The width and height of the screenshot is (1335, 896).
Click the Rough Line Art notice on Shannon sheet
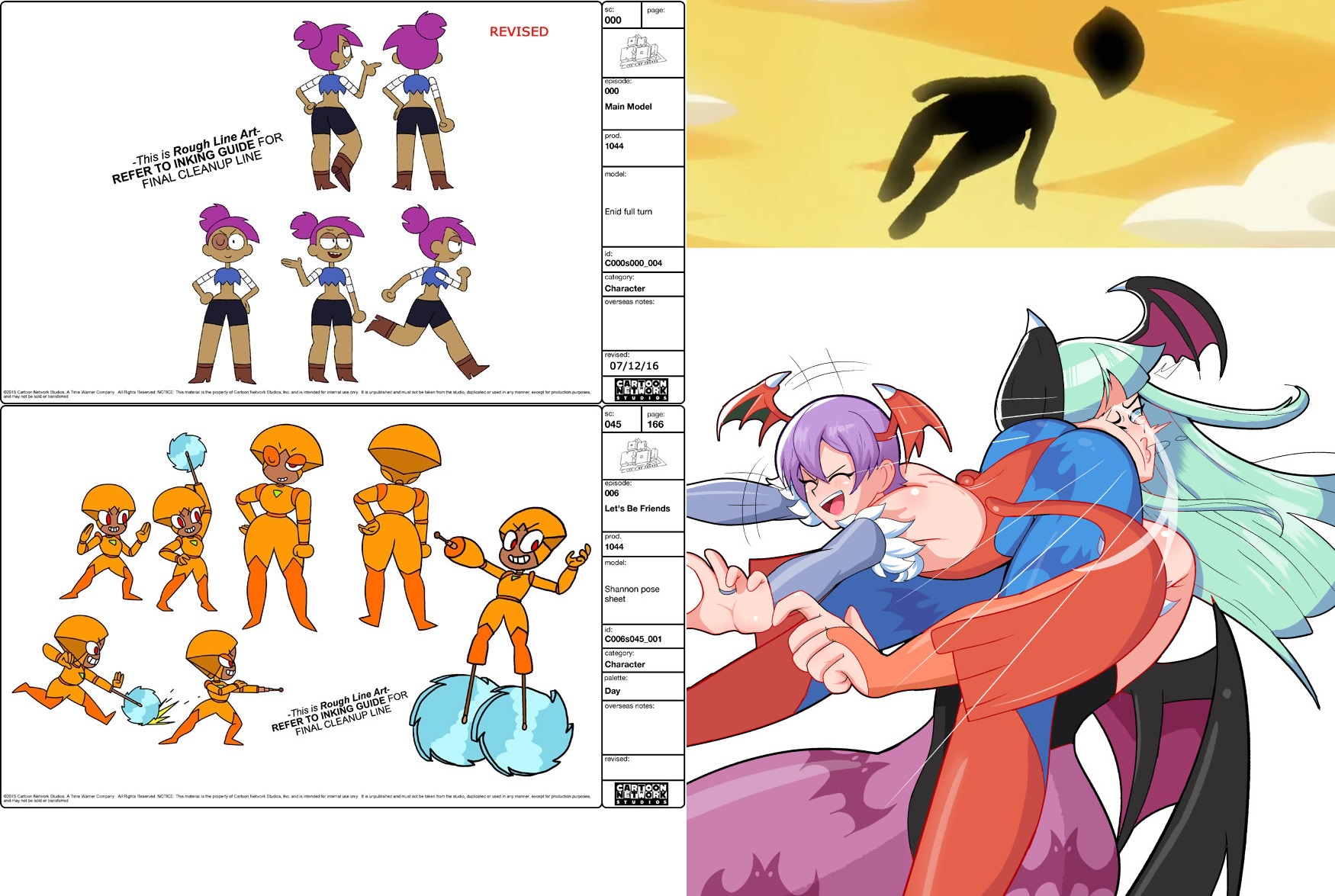point(339,711)
